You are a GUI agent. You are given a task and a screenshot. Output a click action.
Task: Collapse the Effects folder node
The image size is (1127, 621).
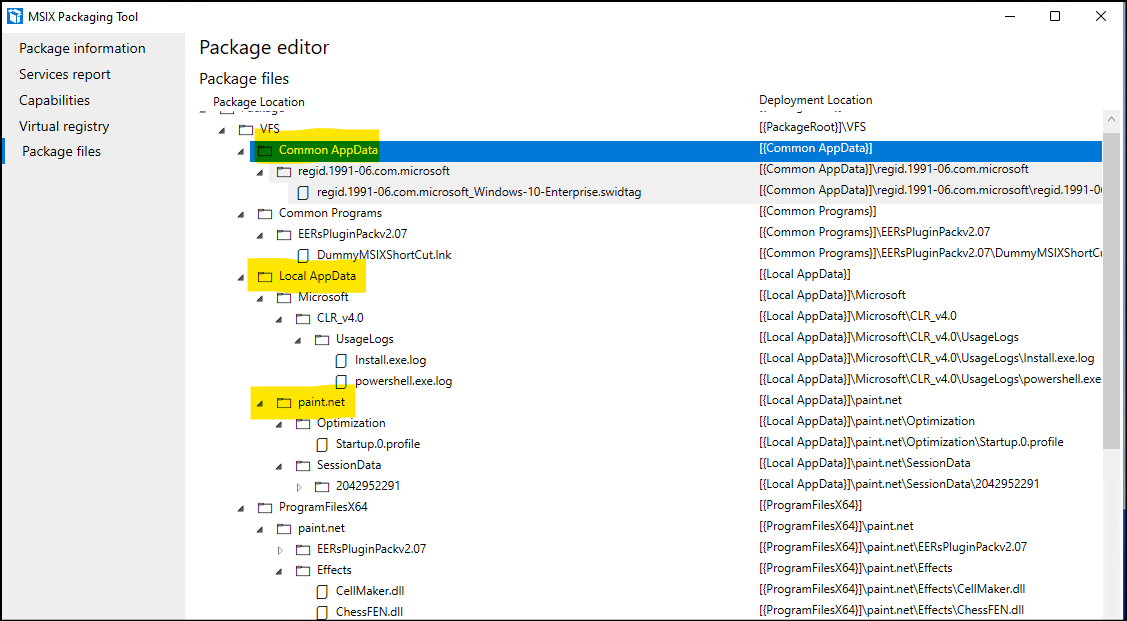280,571
